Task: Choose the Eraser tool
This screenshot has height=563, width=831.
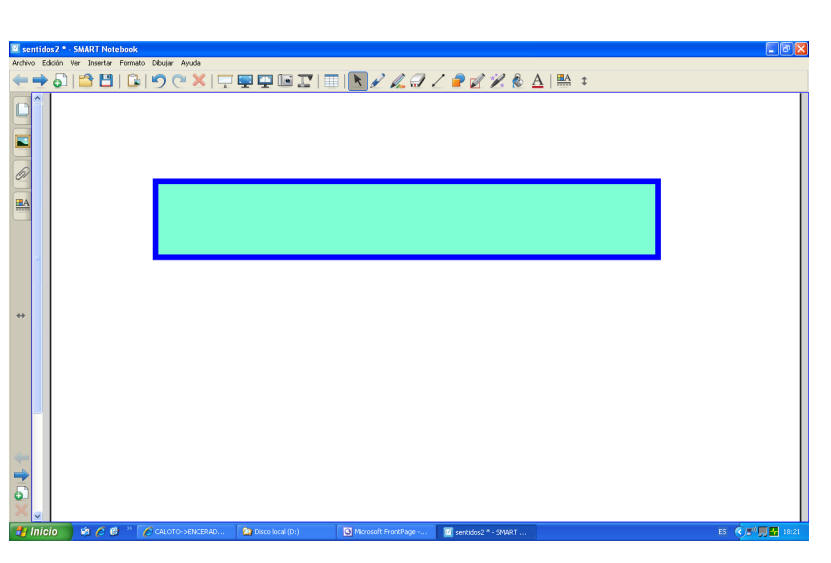Action: (x=417, y=81)
